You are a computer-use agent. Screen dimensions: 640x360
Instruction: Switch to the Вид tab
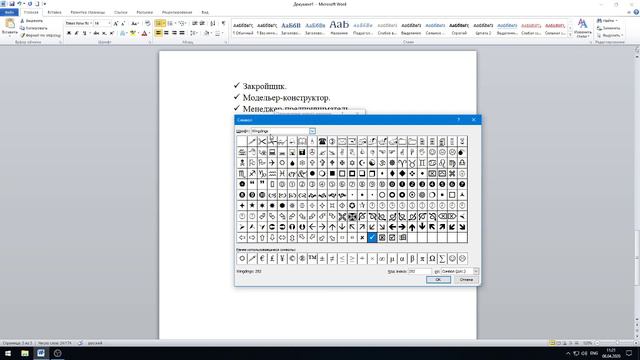click(x=205, y=12)
